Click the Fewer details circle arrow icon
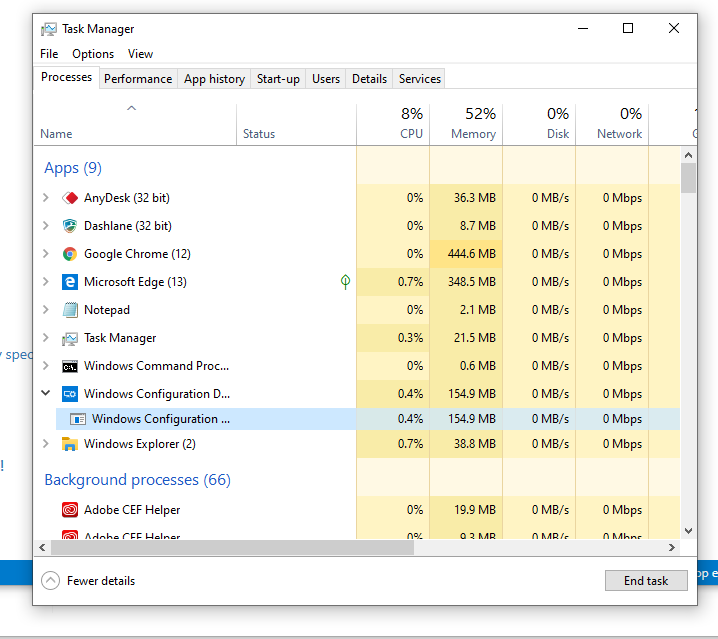Screen dimensions: 718x639 50,580
